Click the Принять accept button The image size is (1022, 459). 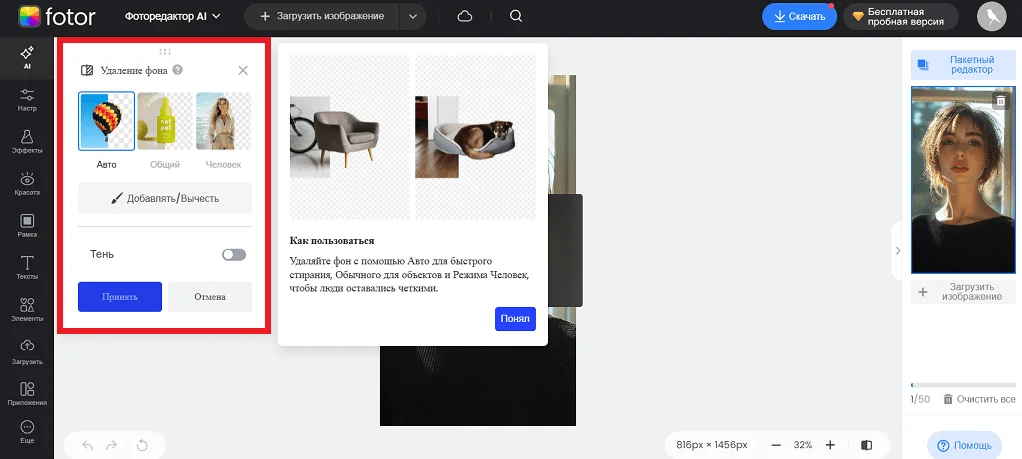(x=120, y=297)
